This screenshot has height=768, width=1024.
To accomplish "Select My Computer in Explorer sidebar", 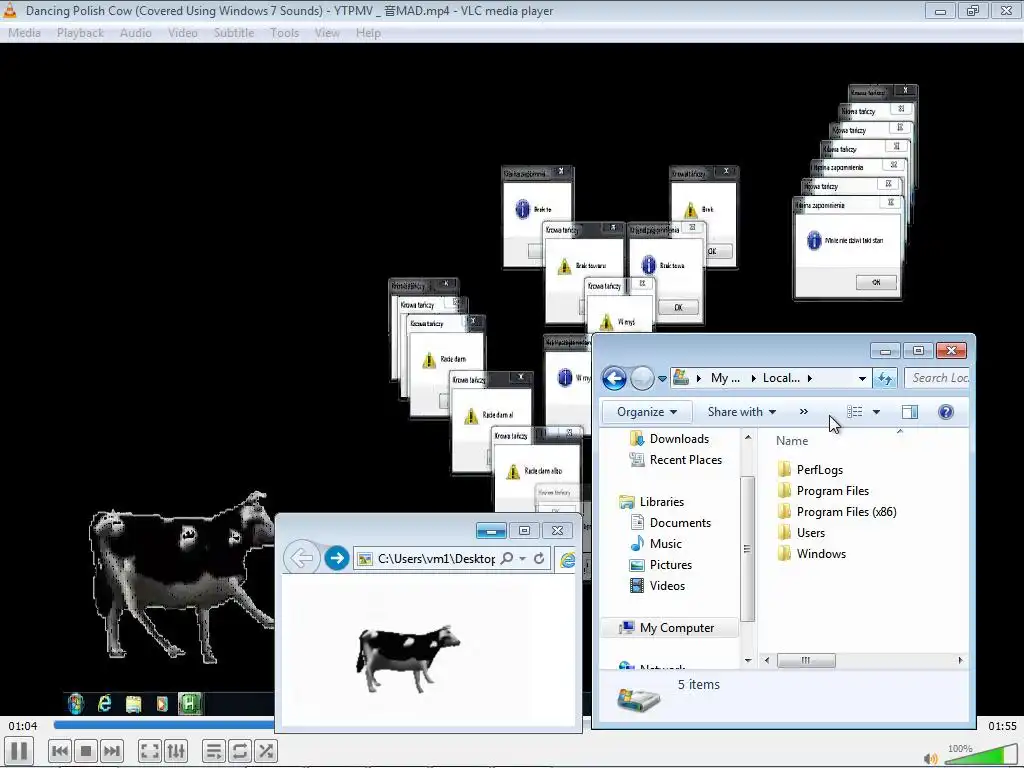I will click(x=669, y=628).
